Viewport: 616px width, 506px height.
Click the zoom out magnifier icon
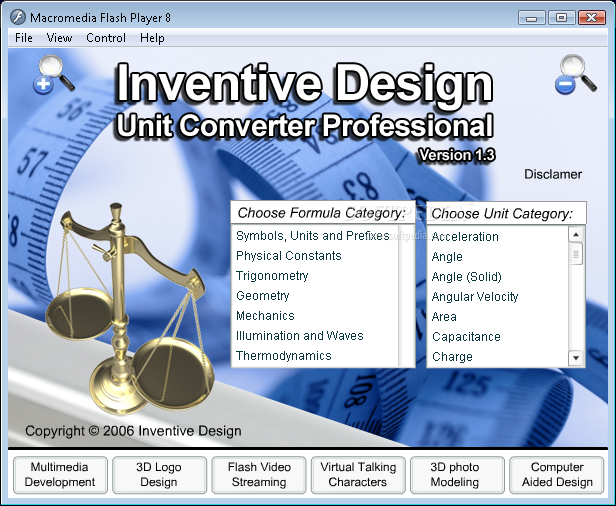[x=576, y=74]
